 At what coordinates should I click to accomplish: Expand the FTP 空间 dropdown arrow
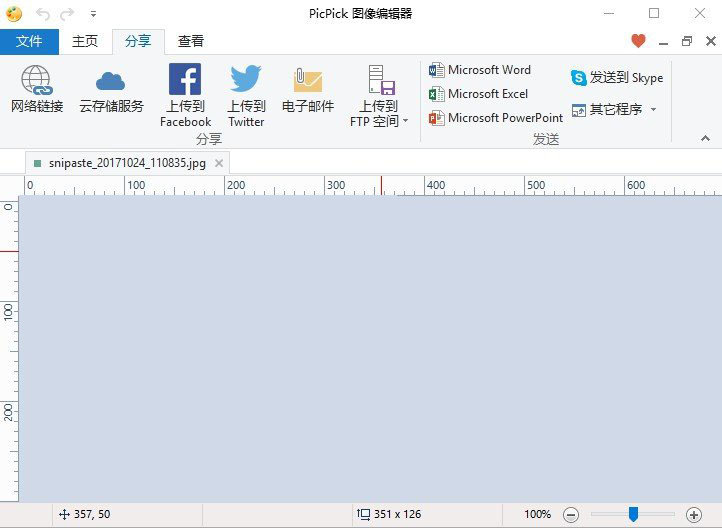(406, 121)
